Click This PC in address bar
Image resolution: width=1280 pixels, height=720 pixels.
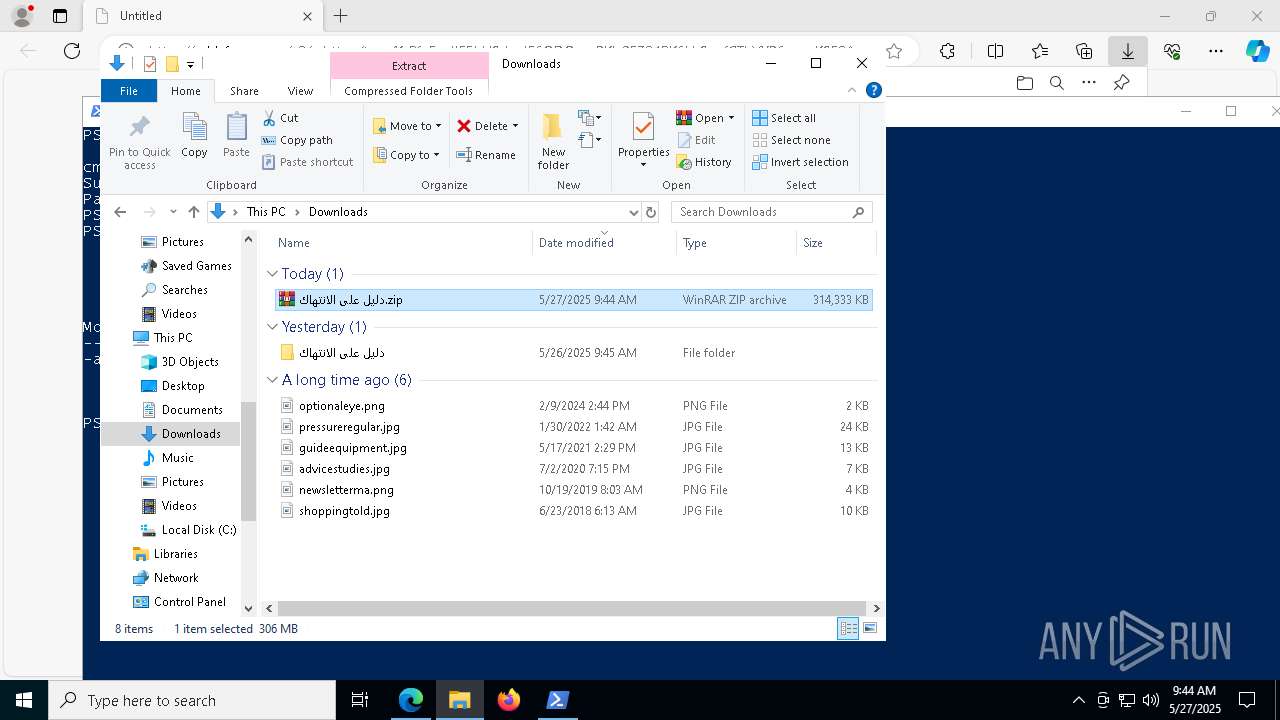click(266, 212)
